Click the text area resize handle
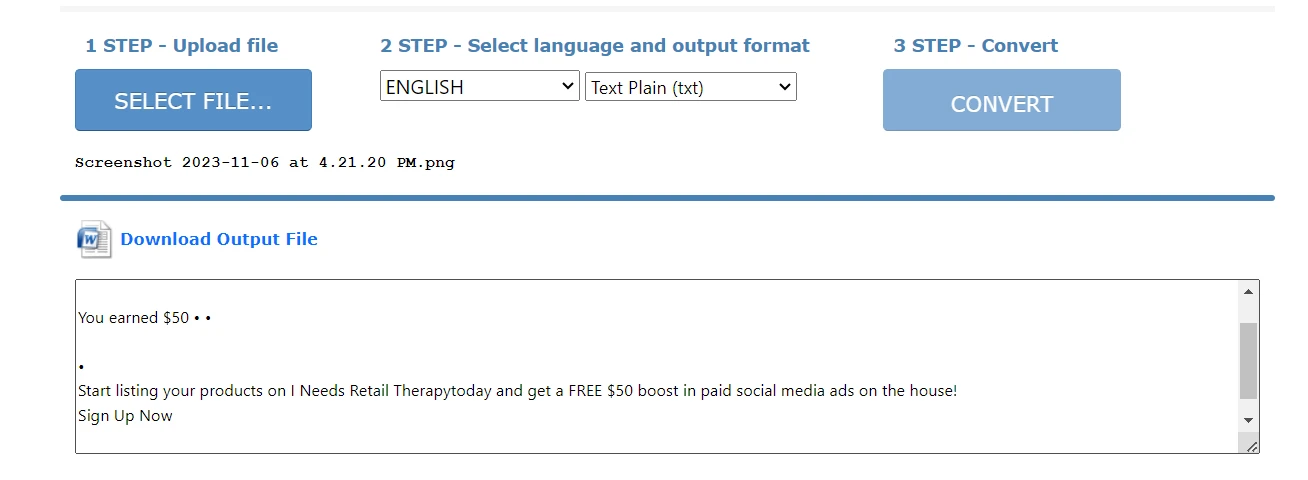1308x480 pixels. pyautogui.click(x=1252, y=446)
